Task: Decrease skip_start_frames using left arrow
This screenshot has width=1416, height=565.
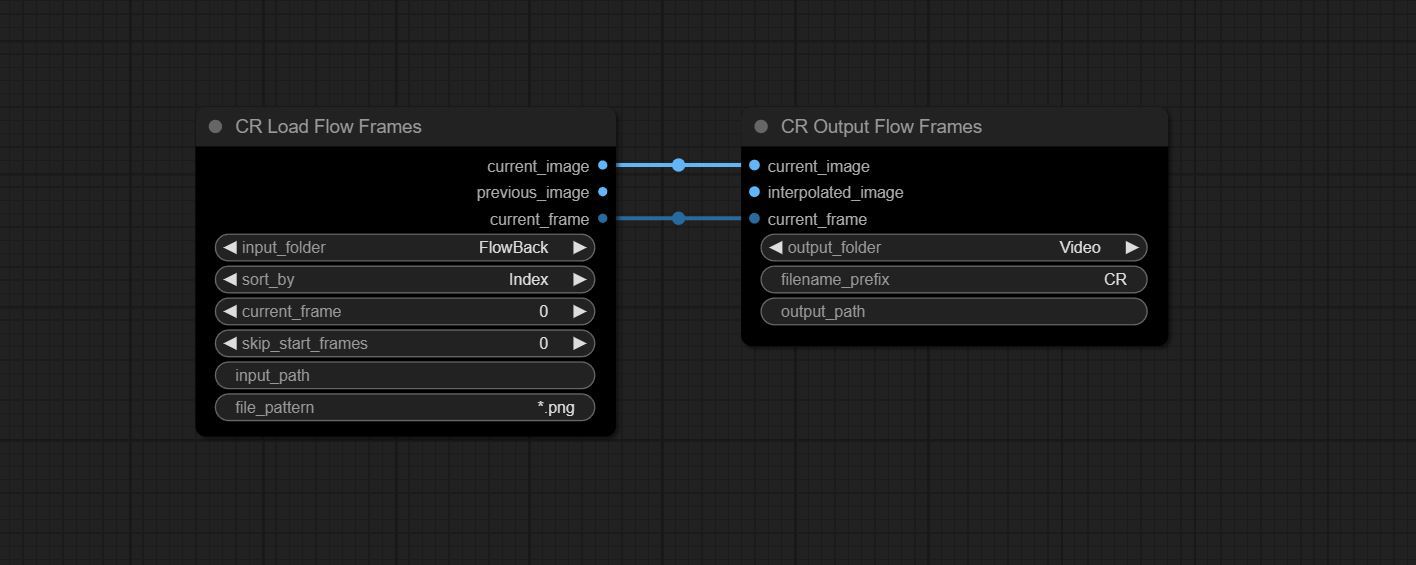Action: tap(230, 343)
